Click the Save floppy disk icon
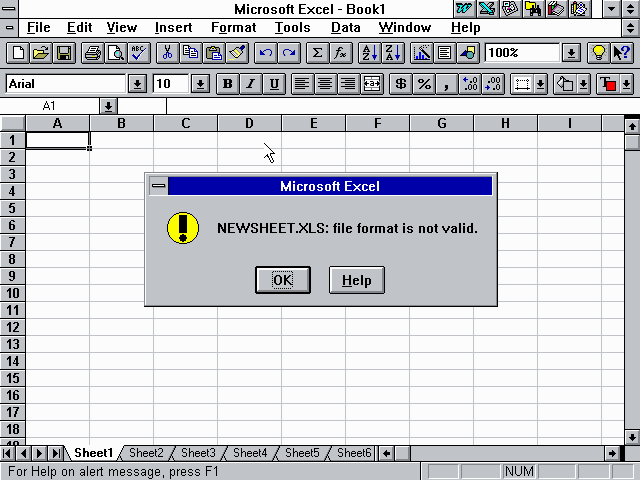The width and height of the screenshot is (640, 480). (x=64, y=53)
